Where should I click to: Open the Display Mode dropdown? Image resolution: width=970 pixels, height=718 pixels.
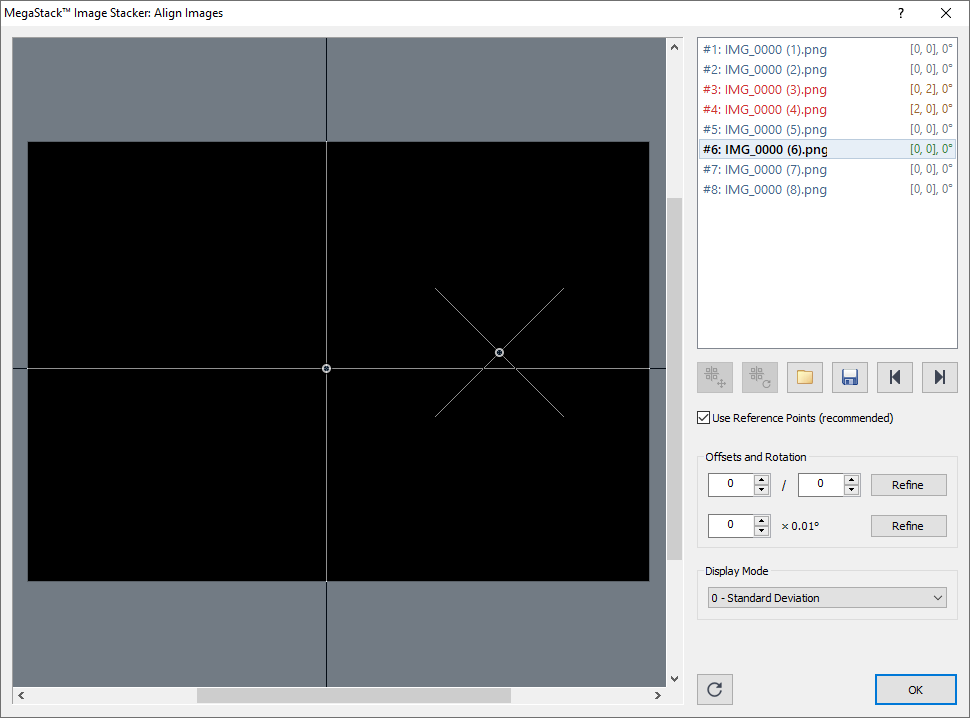click(826, 598)
